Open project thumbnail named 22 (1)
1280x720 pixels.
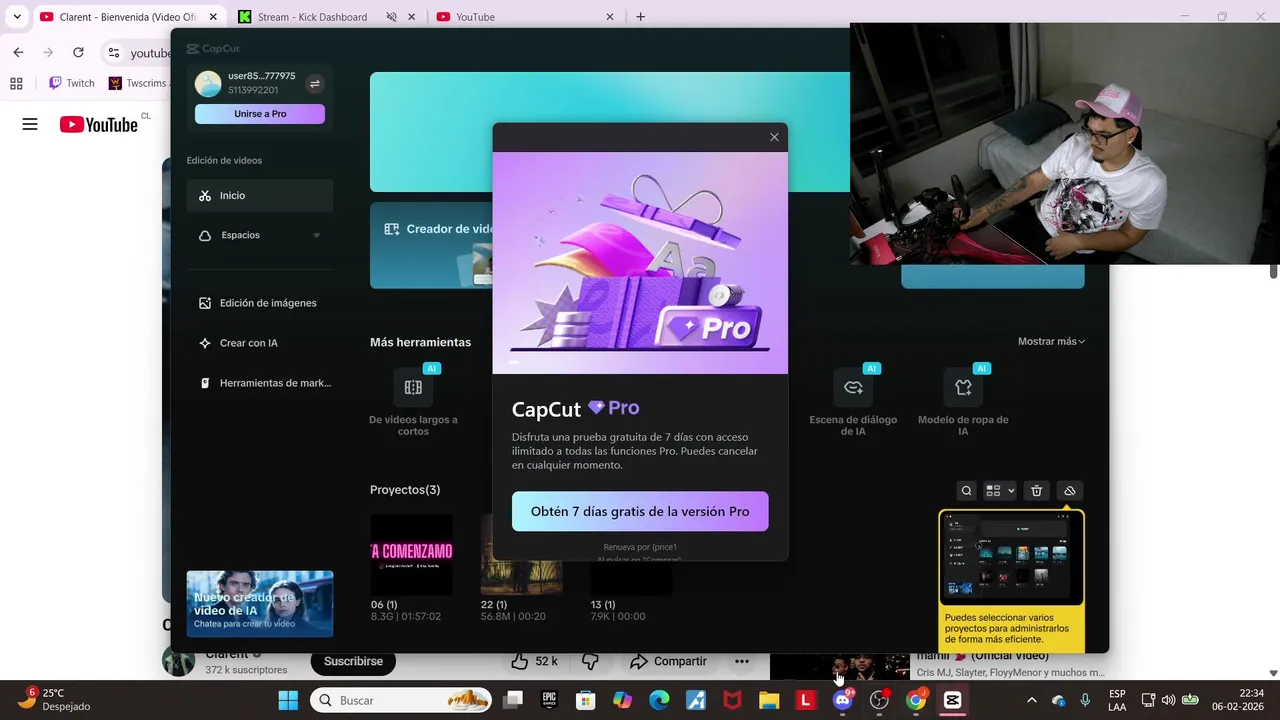click(x=521, y=555)
